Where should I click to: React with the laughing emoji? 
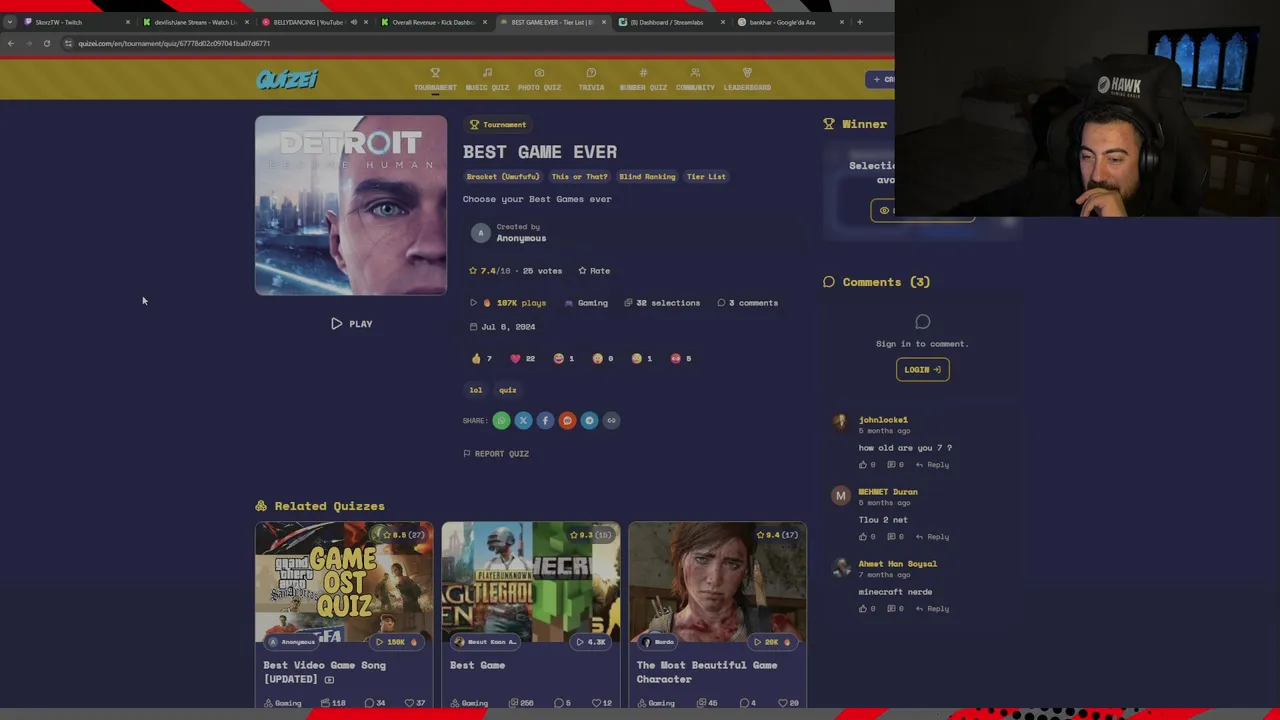coord(564,358)
